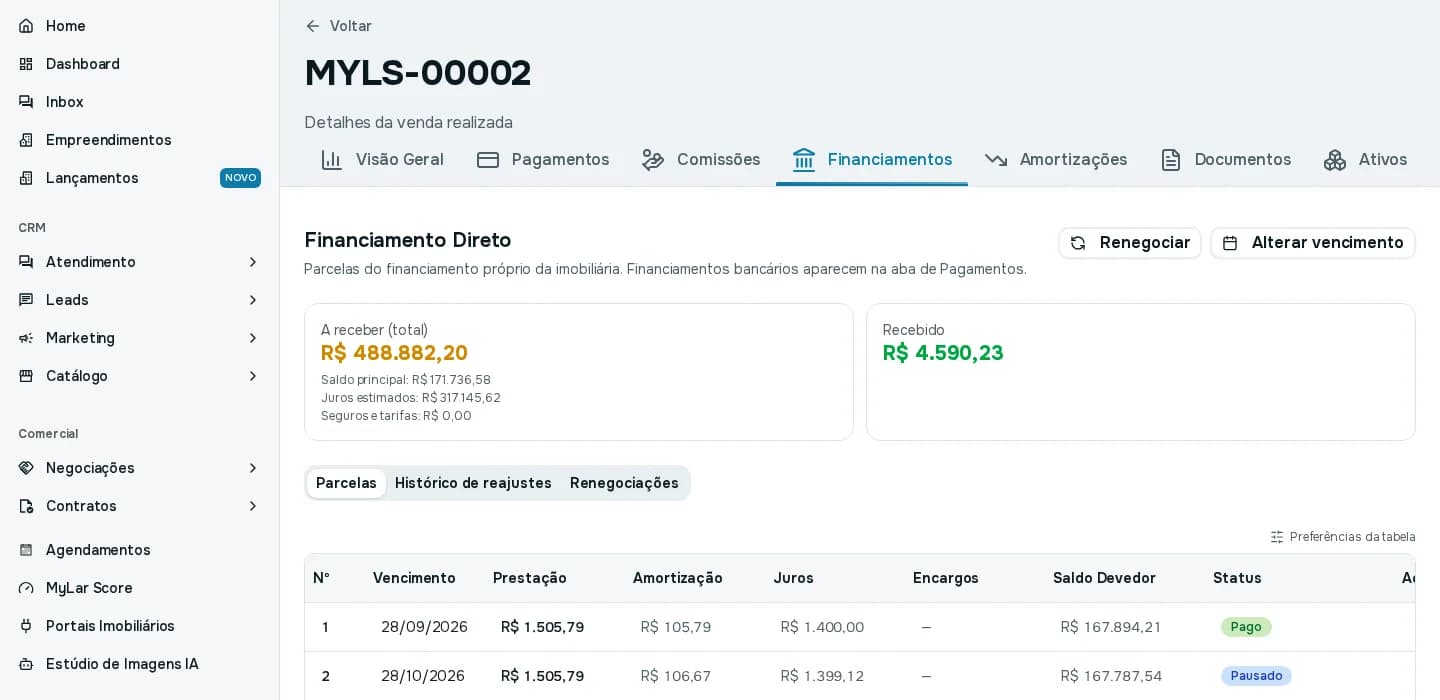Click the Negociações handshake icon
1440x700 pixels.
pos(26,468)
